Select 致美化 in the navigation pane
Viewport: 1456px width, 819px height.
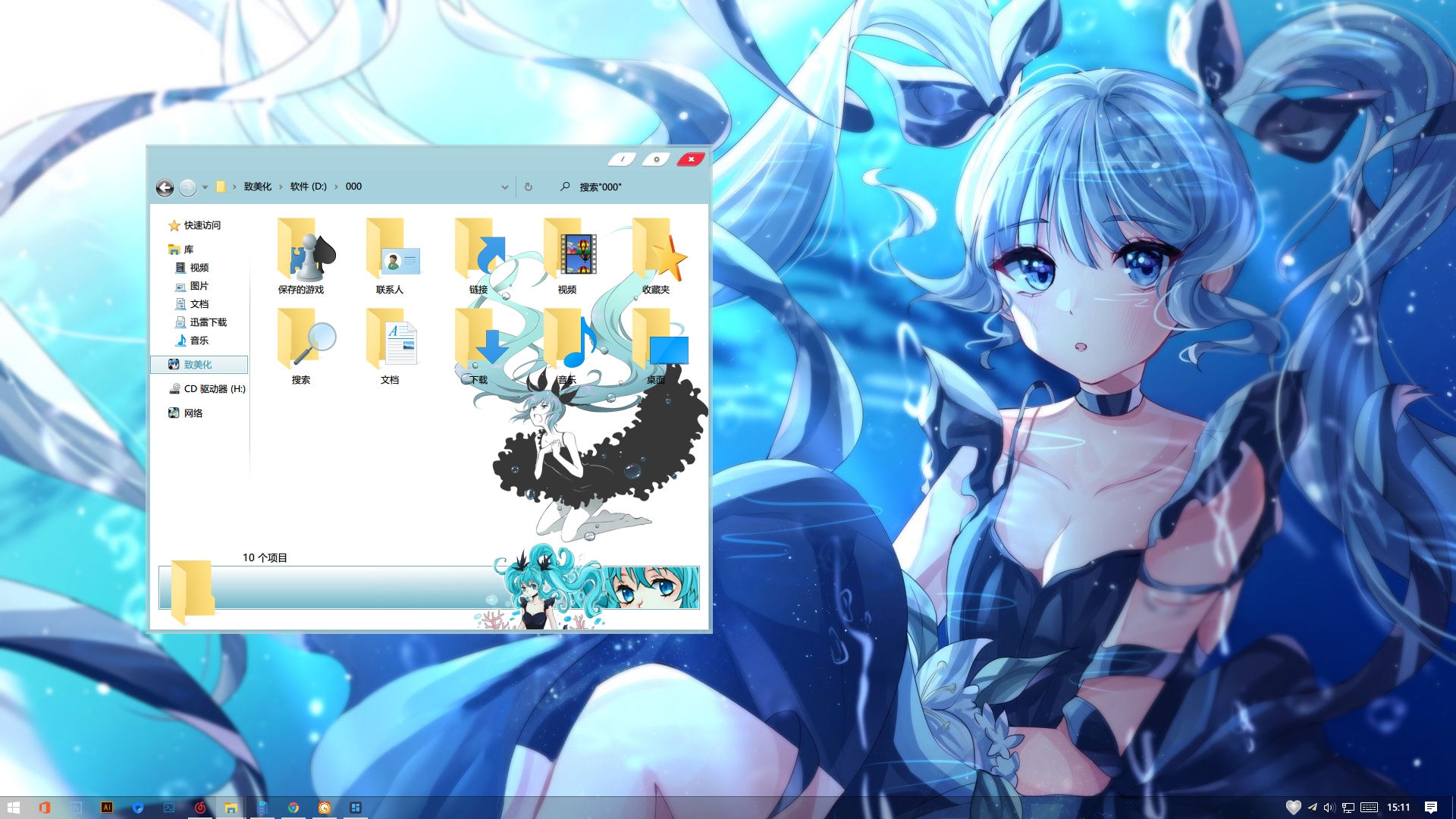pos(199,365)
